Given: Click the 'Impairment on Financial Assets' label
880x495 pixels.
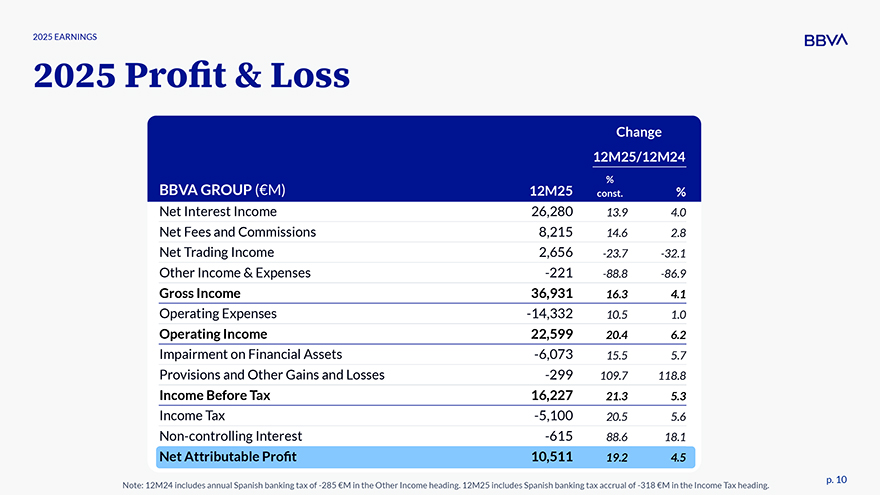Looking at the screenshot, I should point(250,354).
